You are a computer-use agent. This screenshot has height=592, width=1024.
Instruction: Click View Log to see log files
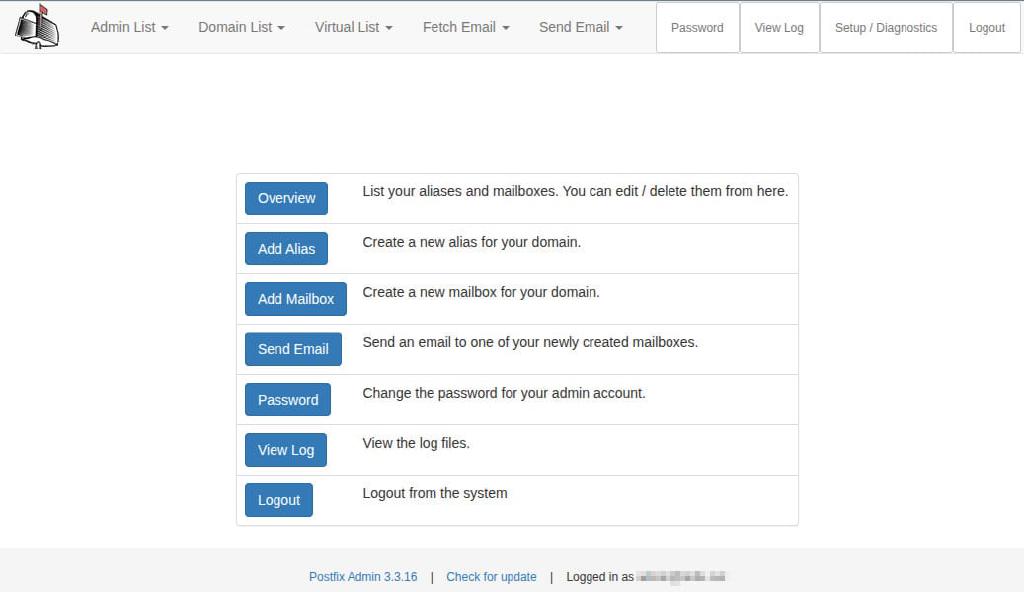point(285,450)
